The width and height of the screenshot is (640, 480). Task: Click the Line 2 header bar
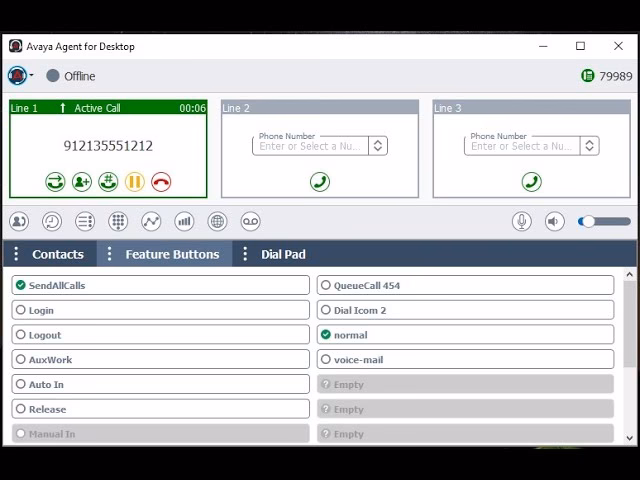coord(320,108)
